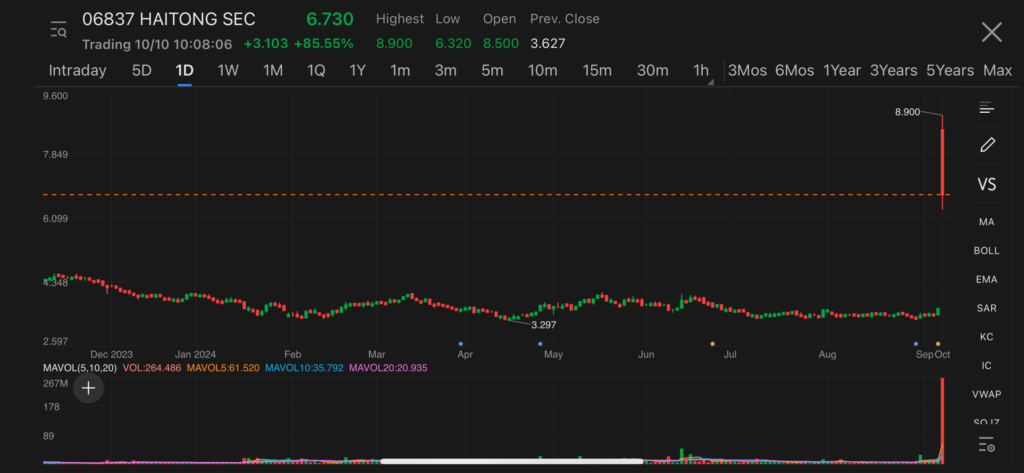
Task: Select the 5m interval tab
Action: [492, 71]
